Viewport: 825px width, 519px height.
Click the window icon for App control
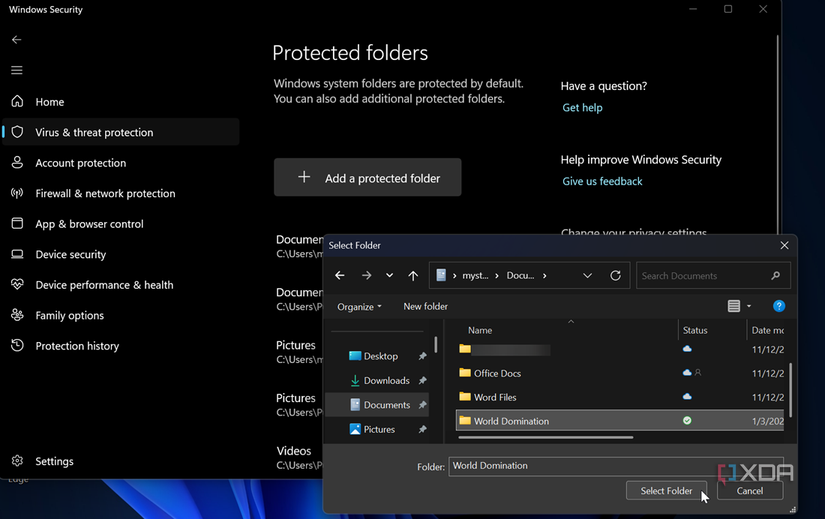tap(17, 223)
